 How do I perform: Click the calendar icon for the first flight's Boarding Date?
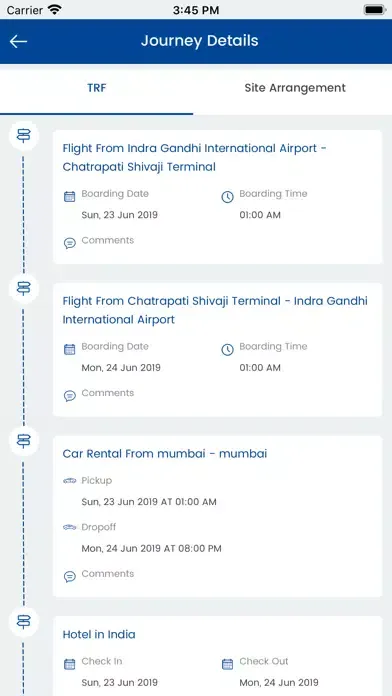pos(70,197)
